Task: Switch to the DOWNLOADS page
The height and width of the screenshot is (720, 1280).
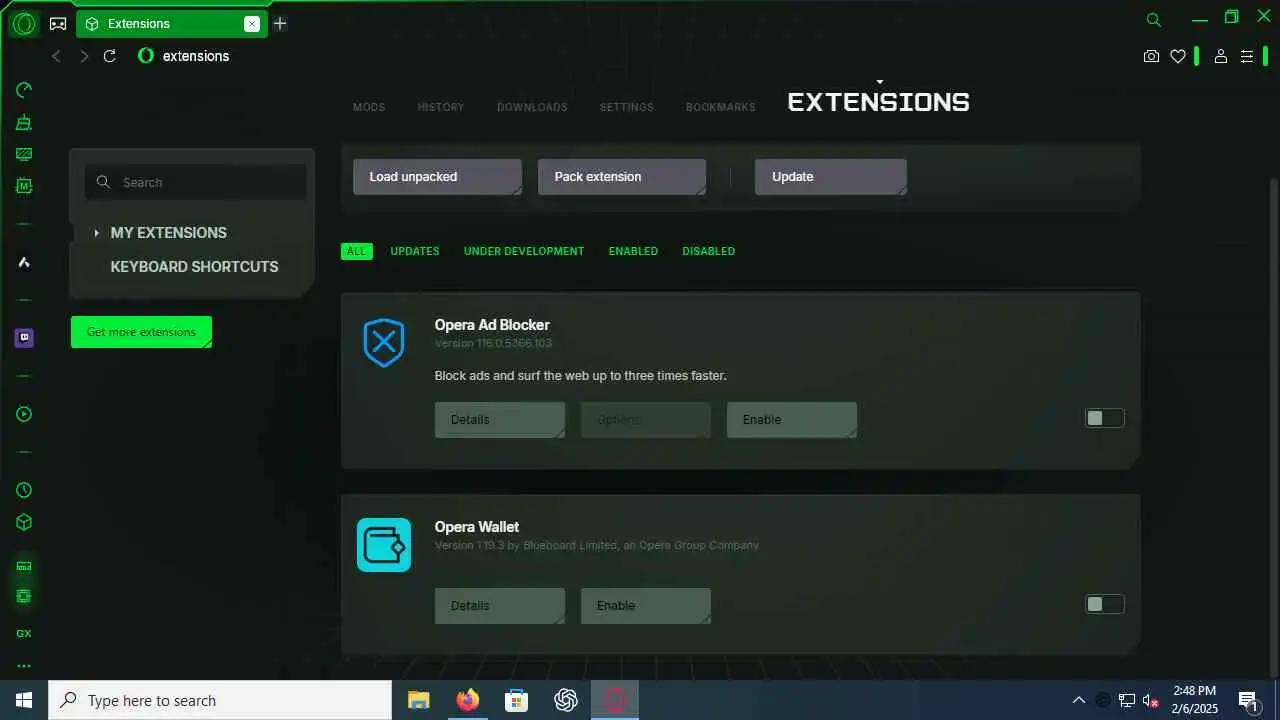Action: tap(532, 107)
